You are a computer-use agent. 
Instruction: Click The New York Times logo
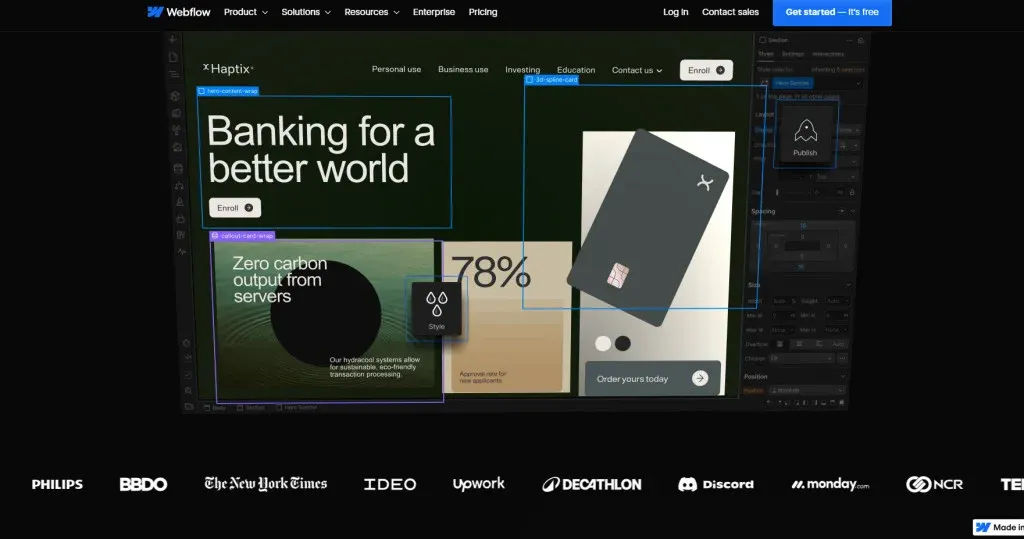[x=265, y=483]
